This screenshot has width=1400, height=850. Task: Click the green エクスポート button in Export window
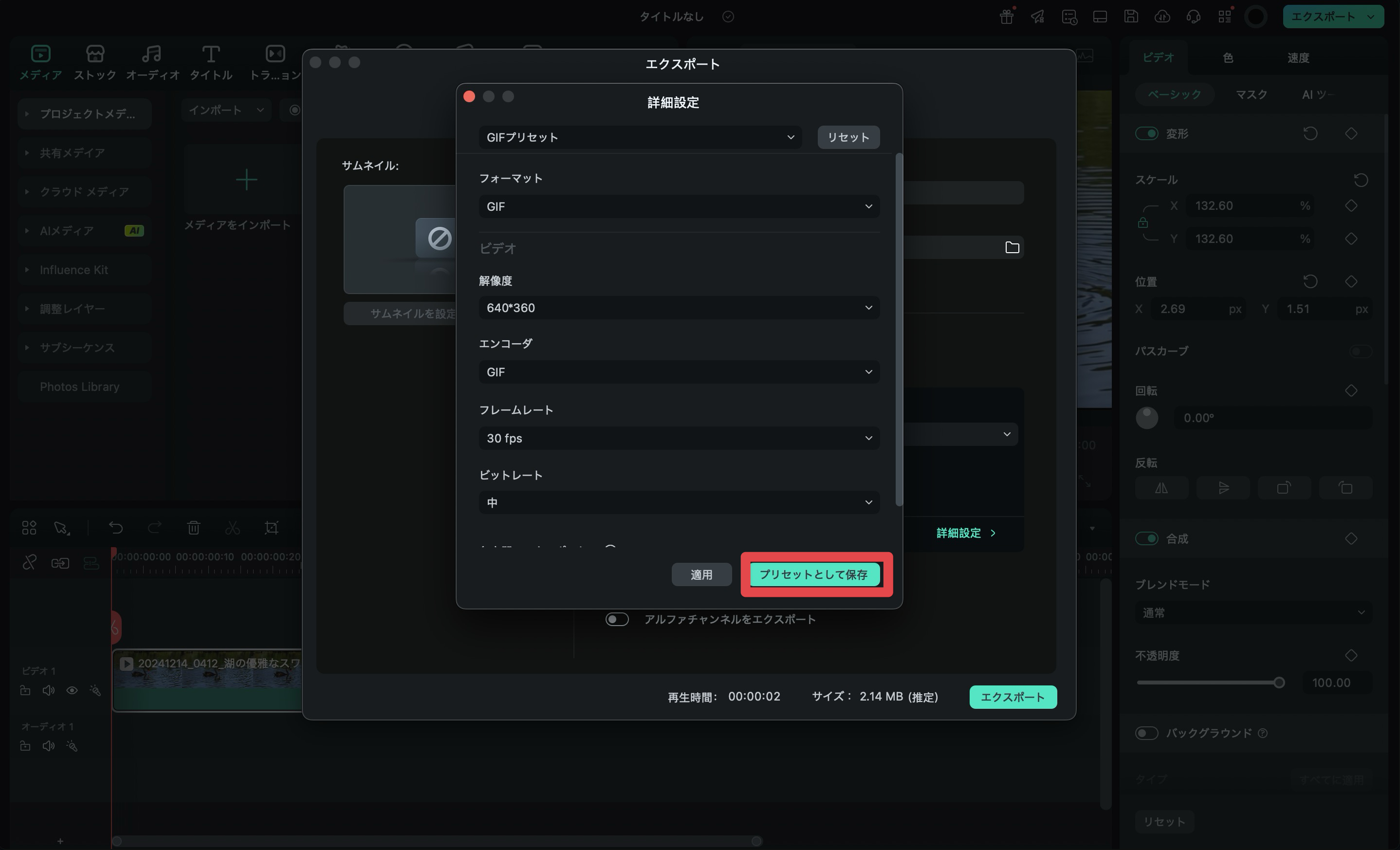tap(1013, 697)
